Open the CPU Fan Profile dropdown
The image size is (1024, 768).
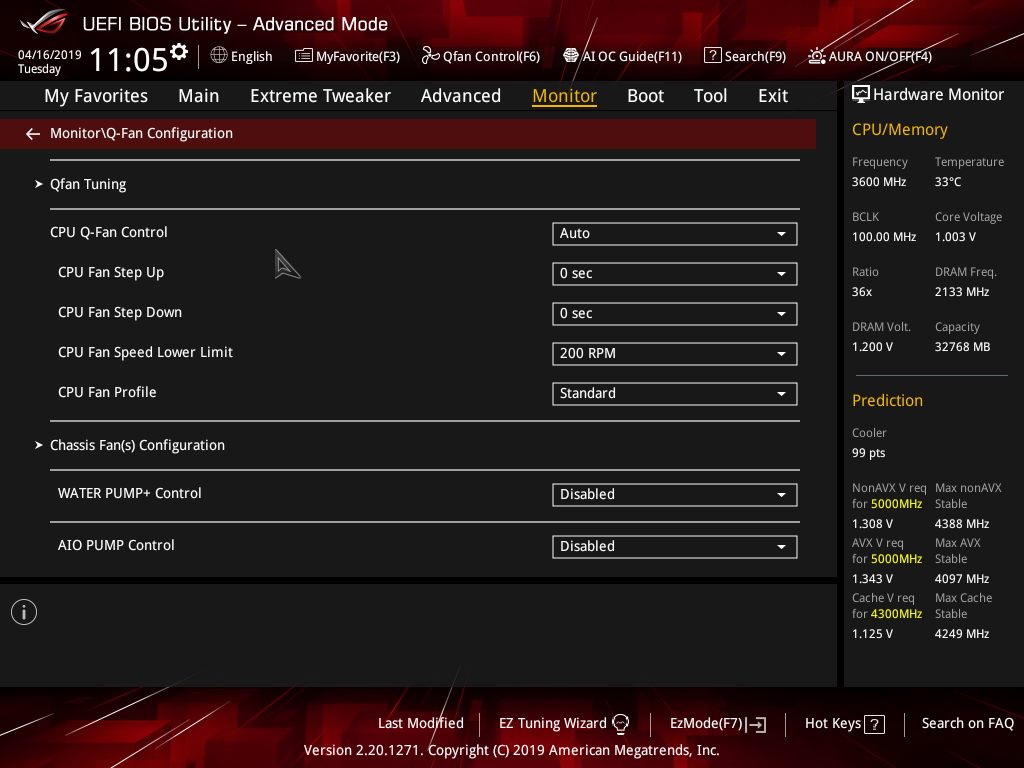[x=675, y=394]
